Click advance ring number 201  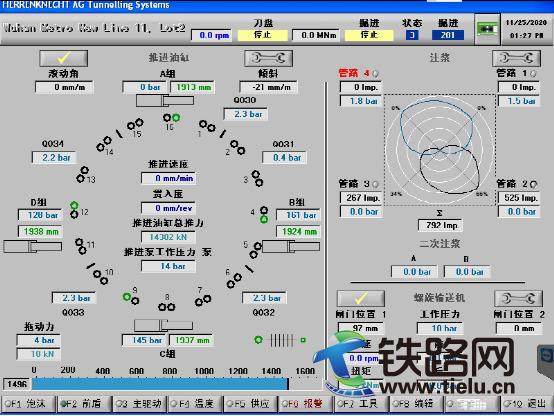[448, 35]
